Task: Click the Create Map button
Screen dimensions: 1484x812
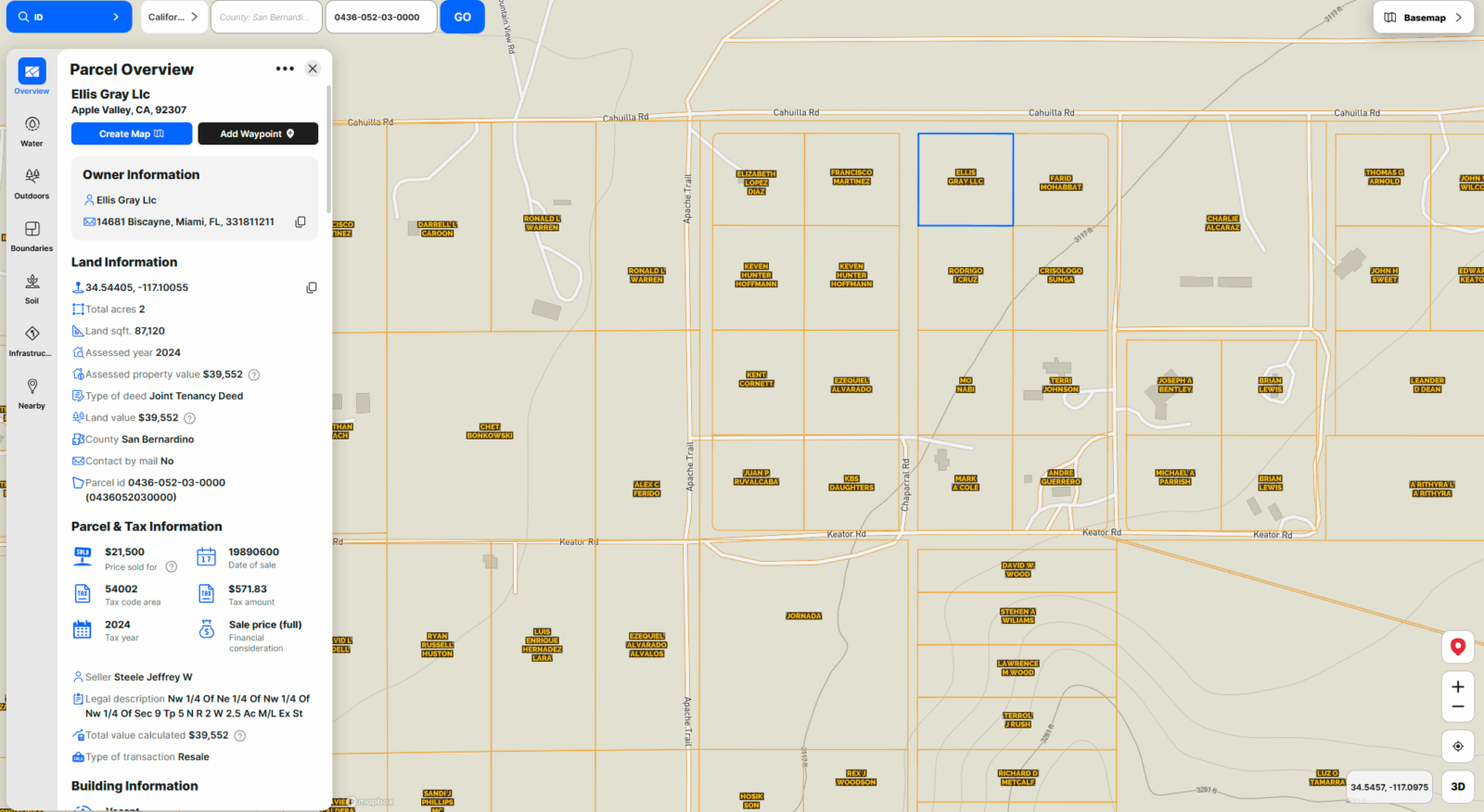Action: click(x=132, y=133)
